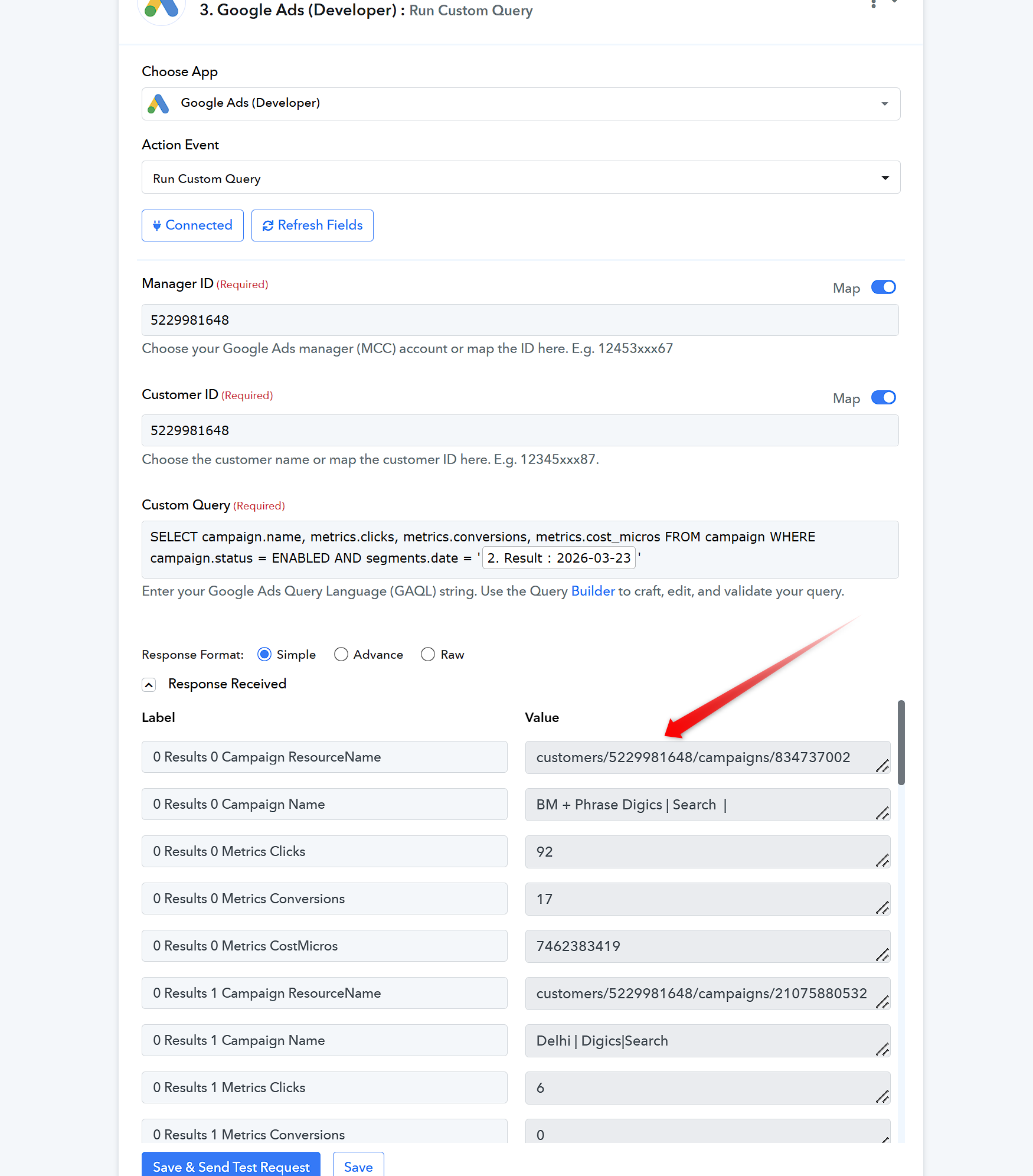Open the three-dot step options menu
Screen dimensions: 1033x1176
pos(874,4)
